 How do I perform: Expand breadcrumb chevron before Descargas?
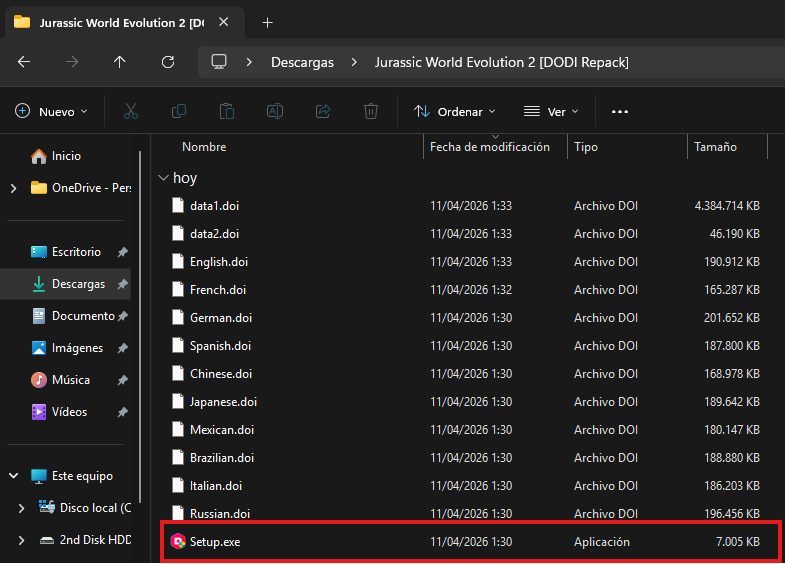(x=249, y=62)
